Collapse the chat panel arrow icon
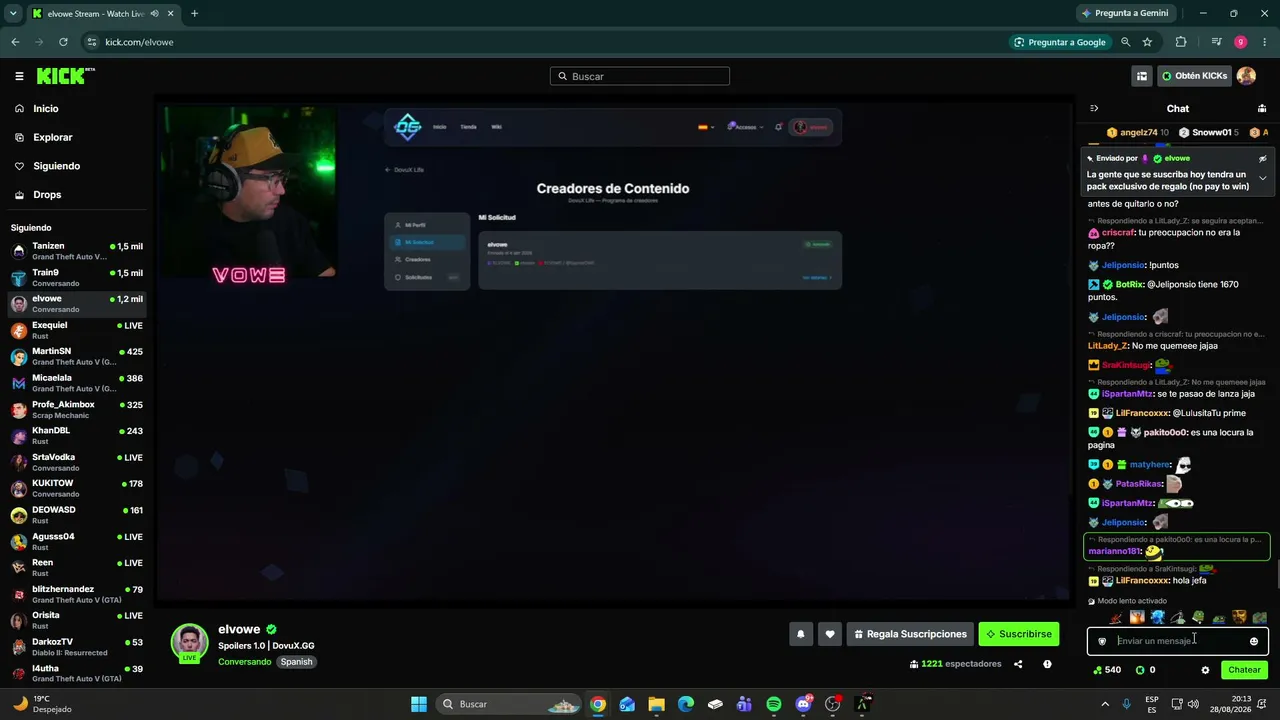Viewport: 1280px width, 720px height. [1094, 108]
